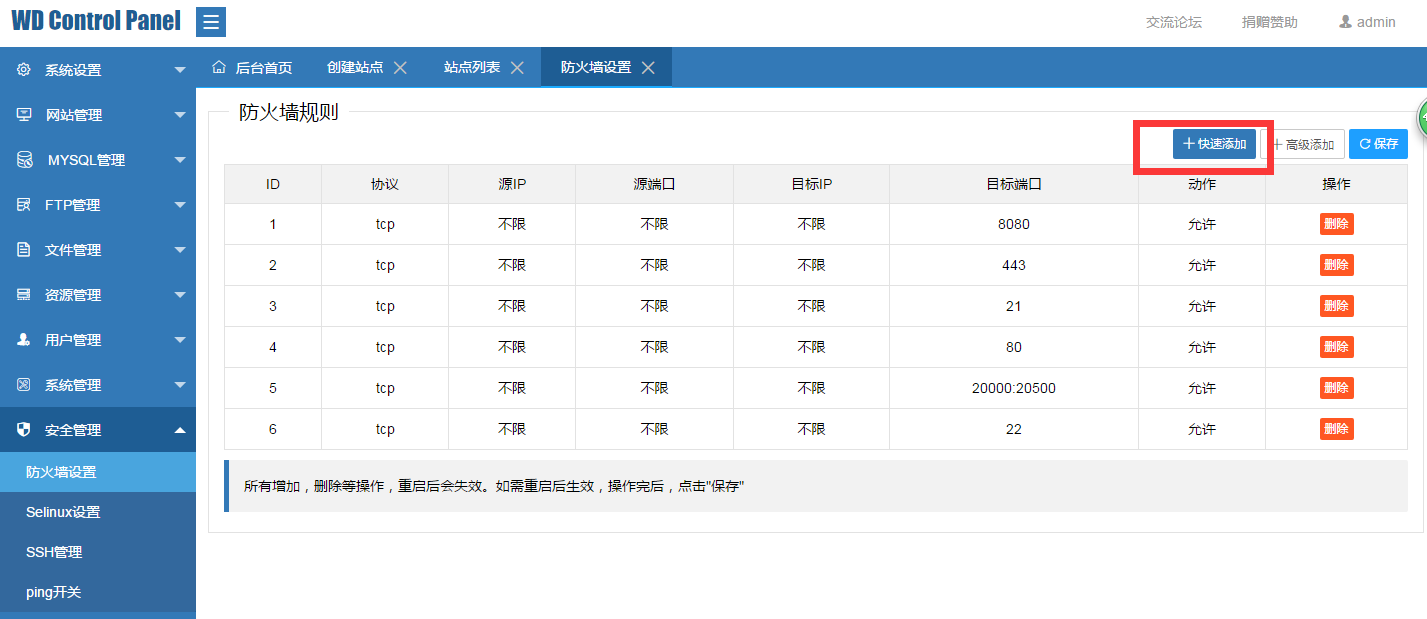Click the 快速添加 button

coord(1213,143)
